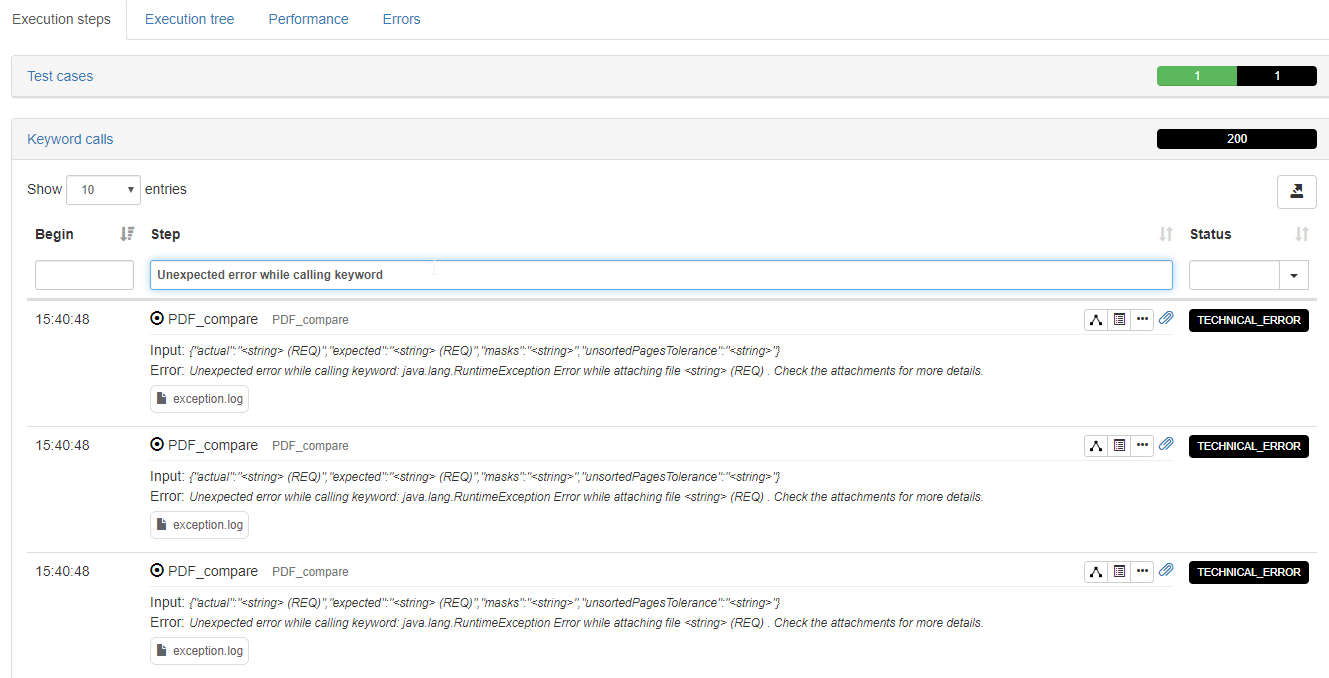Show third PDF_compare step in tree view
Image resolution: width=1329 pixels, height=678 pixels.
(1096, 572)
